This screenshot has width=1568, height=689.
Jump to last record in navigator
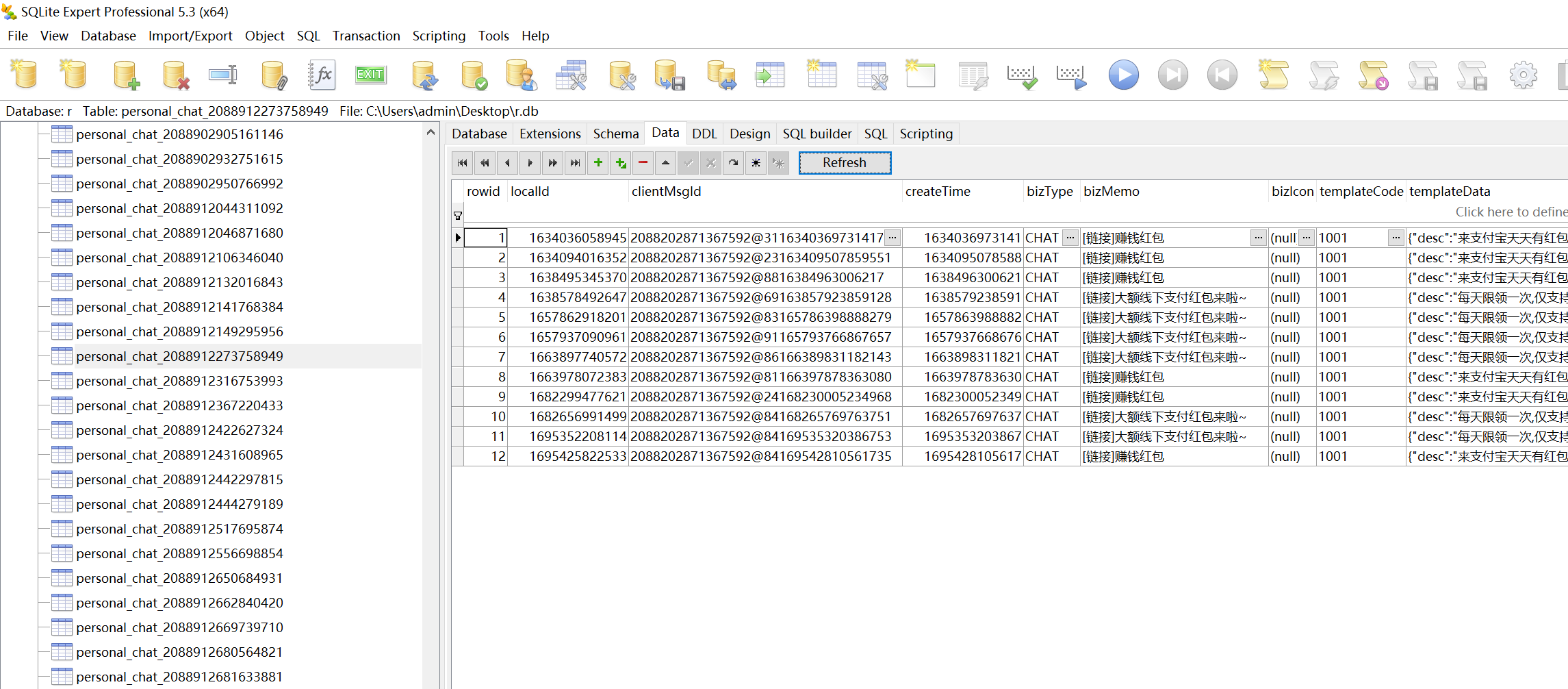pyautogui.click(x=575, y=163)
